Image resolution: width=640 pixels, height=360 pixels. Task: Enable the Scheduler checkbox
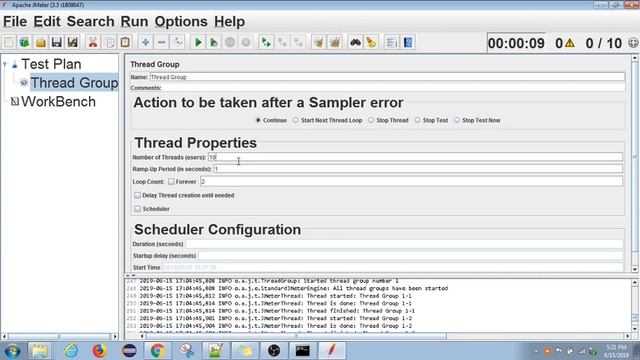(138, 209)
